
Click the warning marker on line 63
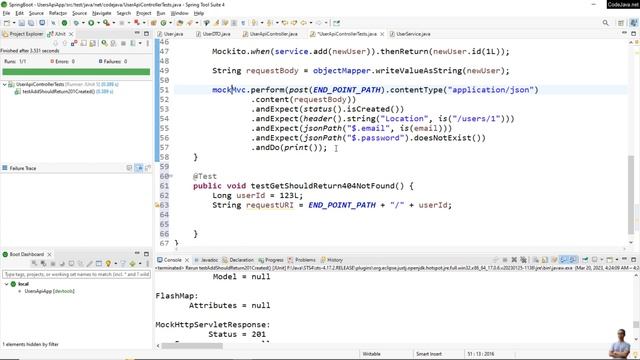157,205
